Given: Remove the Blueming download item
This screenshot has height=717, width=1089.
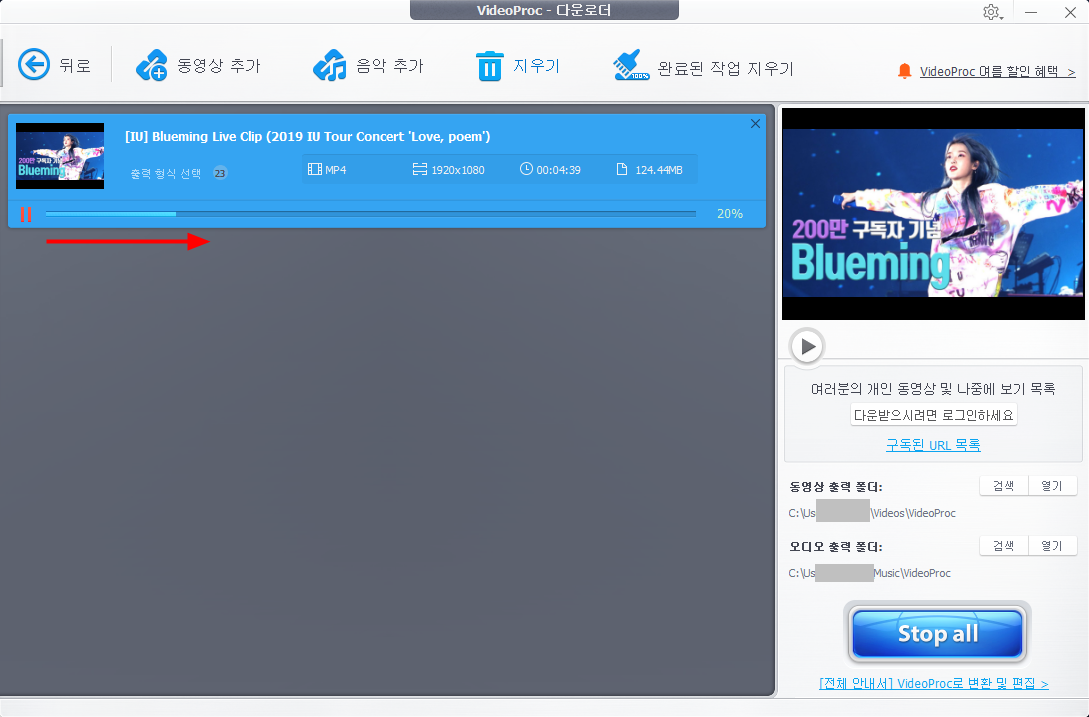Looking at the screenshot, I should click(755, 124).
